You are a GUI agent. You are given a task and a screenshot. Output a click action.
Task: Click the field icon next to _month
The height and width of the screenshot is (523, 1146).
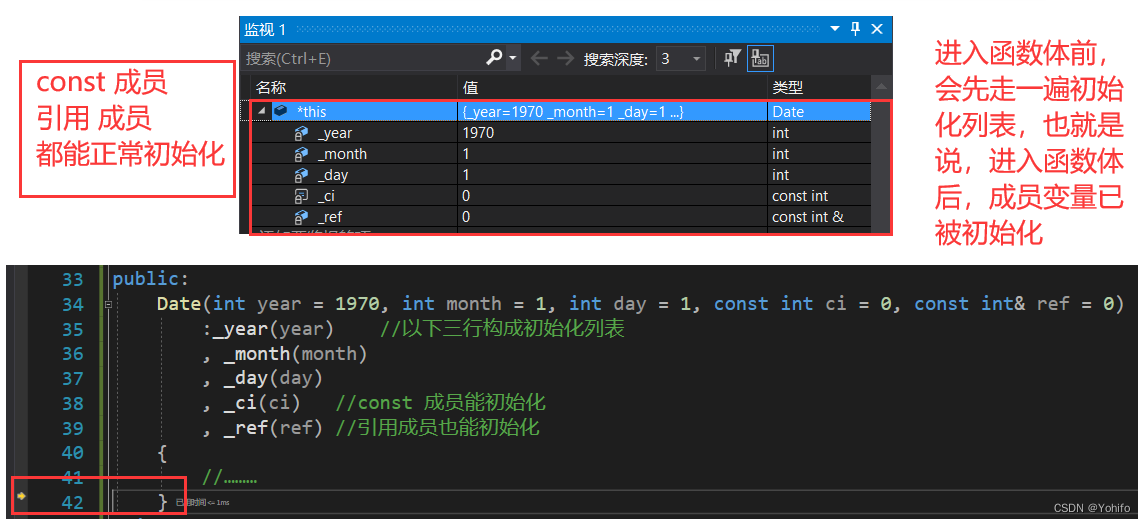(301, 154)
